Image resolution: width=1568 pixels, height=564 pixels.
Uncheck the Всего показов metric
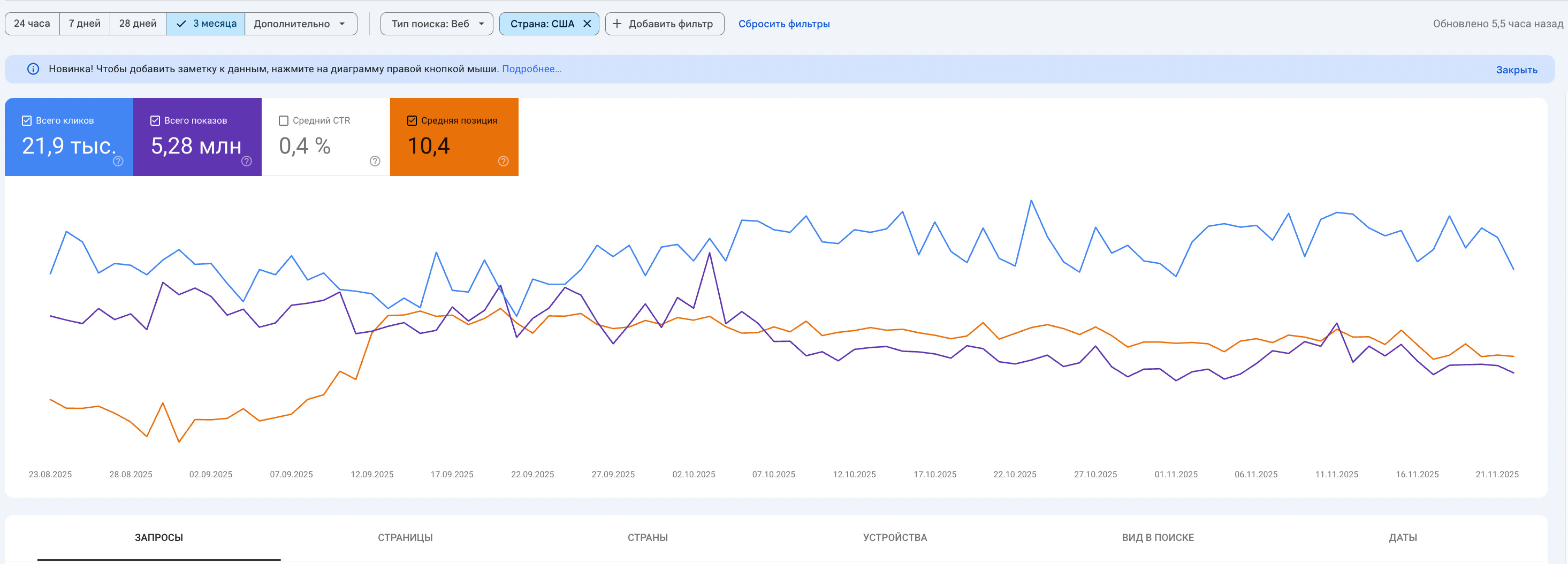click(155, 120)
